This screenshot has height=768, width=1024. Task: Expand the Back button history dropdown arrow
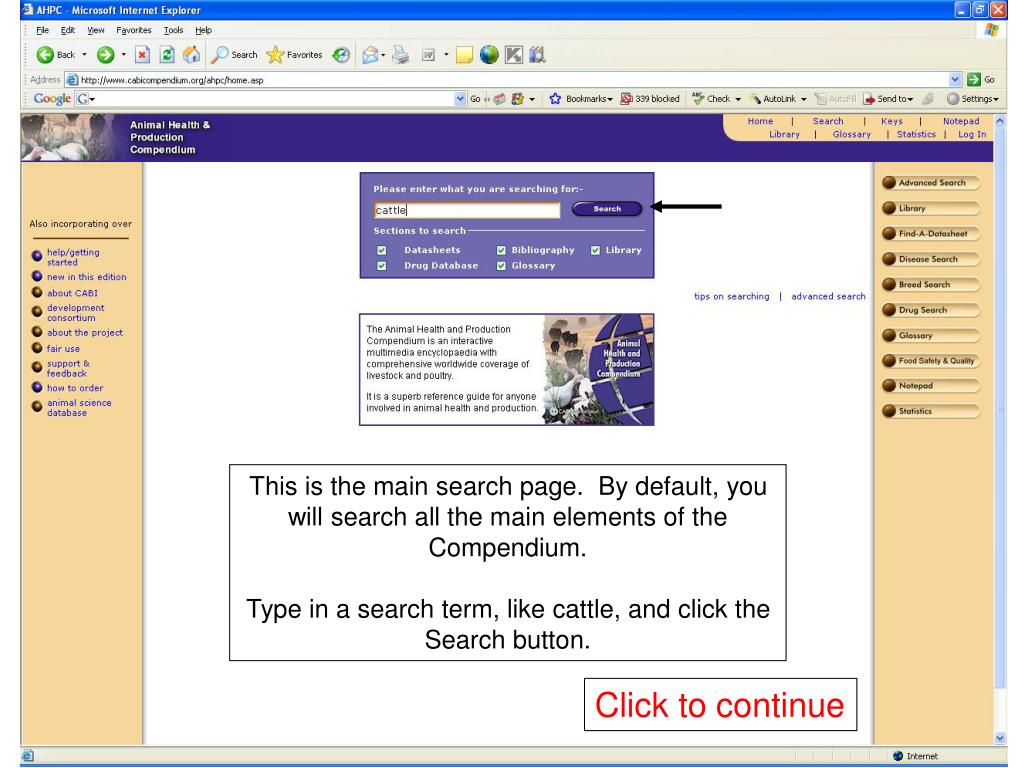[84, 55]
